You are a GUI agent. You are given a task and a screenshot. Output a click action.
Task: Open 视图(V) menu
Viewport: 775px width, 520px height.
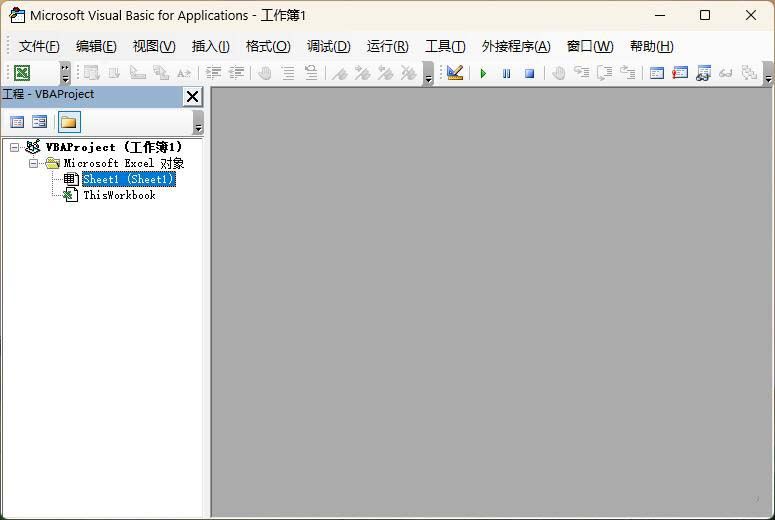154,46
